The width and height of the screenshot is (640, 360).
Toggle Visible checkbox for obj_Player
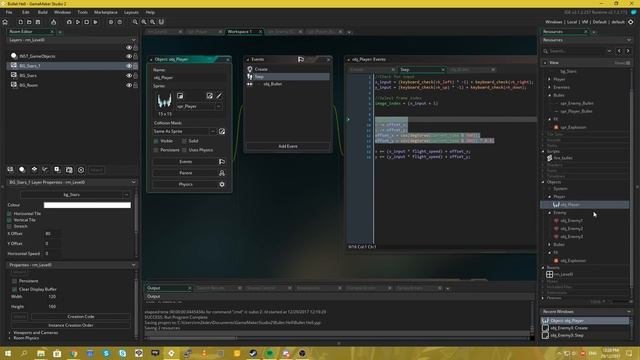[156, 141]
